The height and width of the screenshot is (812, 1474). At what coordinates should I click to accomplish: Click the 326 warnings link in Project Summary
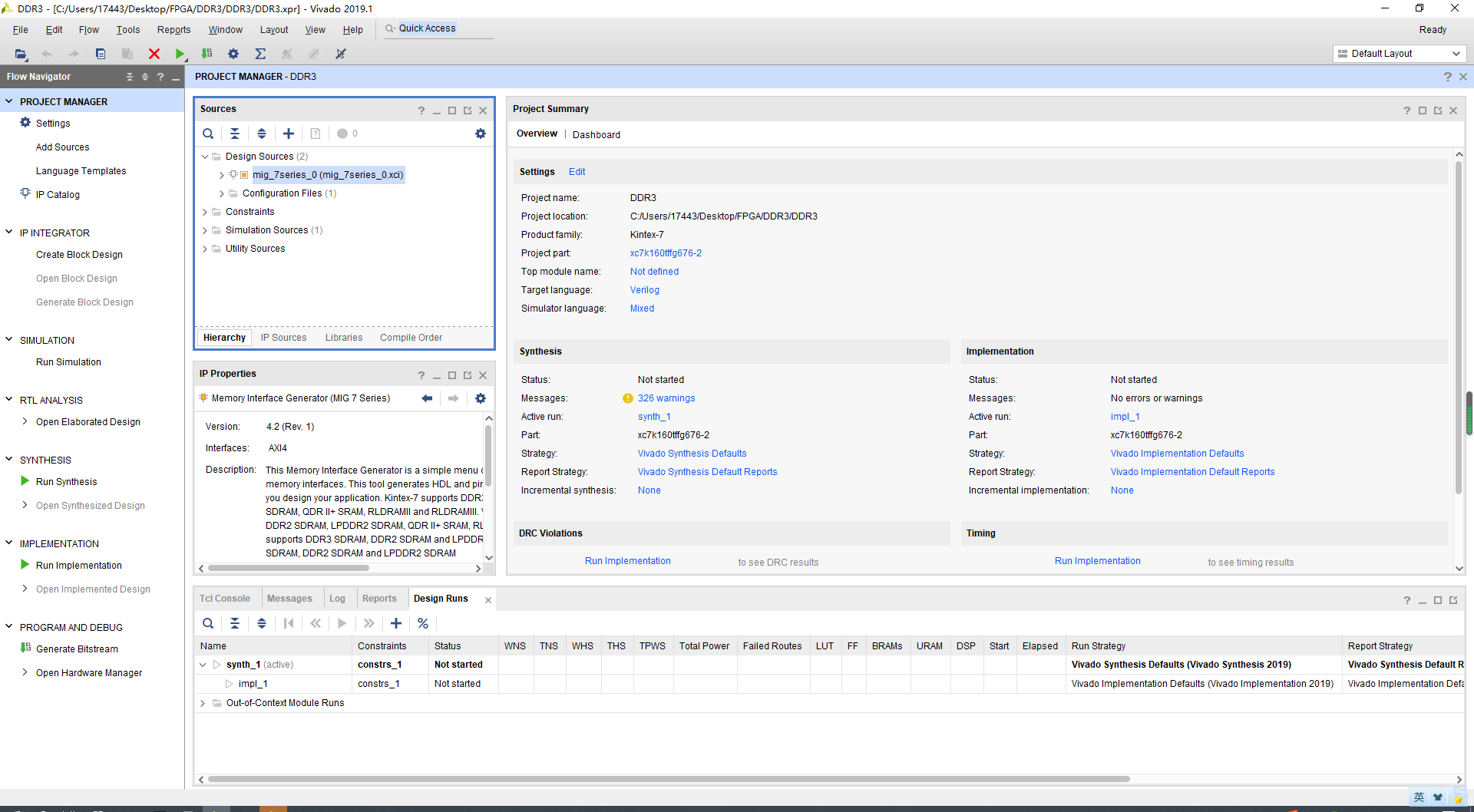666,398
